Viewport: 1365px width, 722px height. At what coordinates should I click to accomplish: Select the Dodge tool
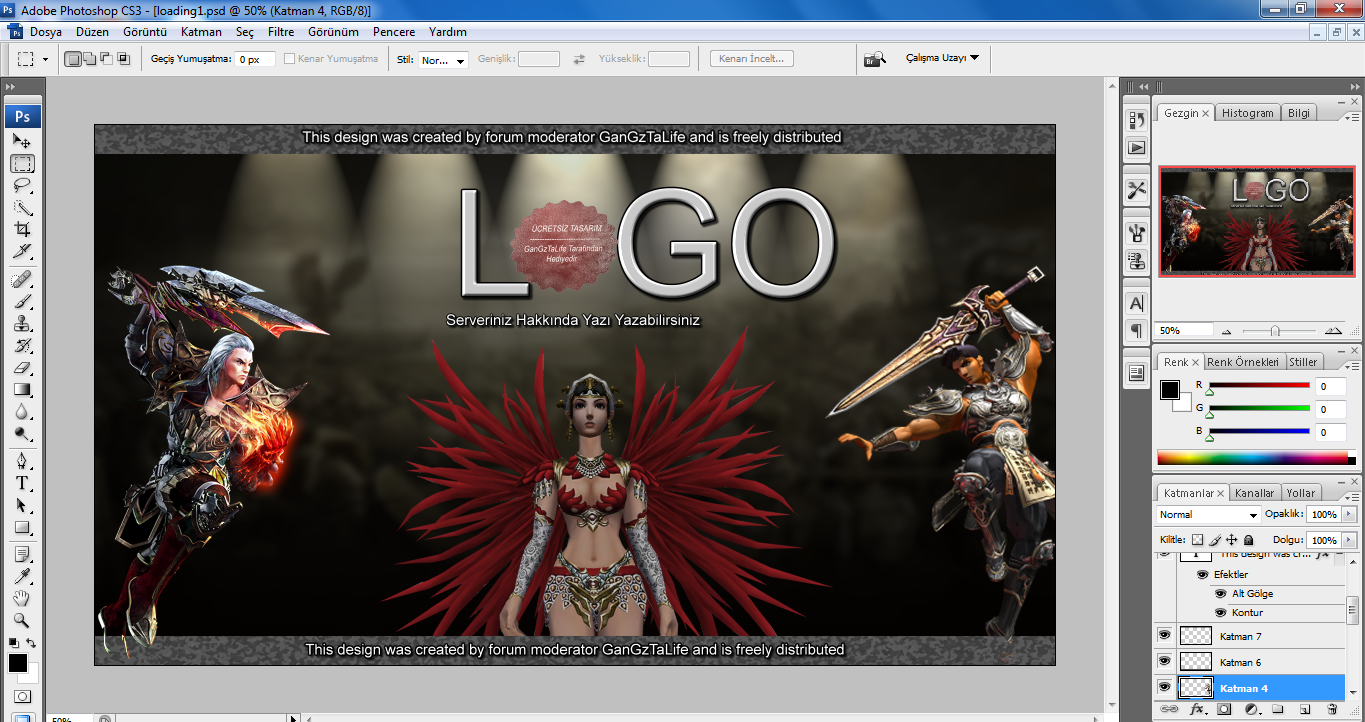click(x=22, y=433)
